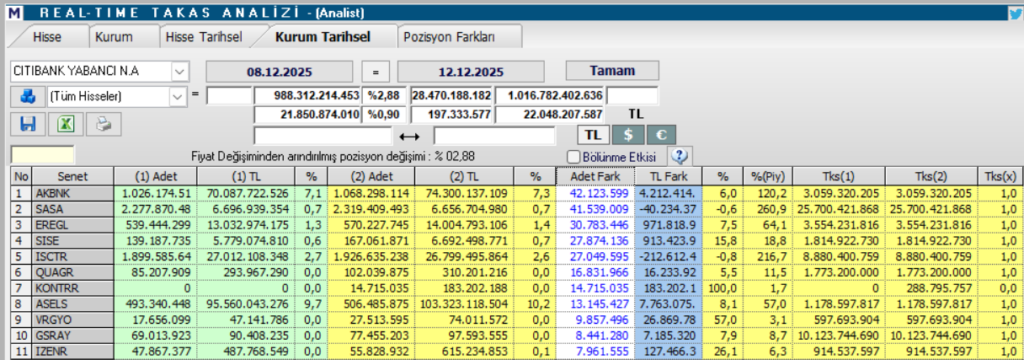Image resolution: width=1024 pixels, height=360 pixels.
Task: Click the double-arrow swap icon
Action: pos(409,136)
